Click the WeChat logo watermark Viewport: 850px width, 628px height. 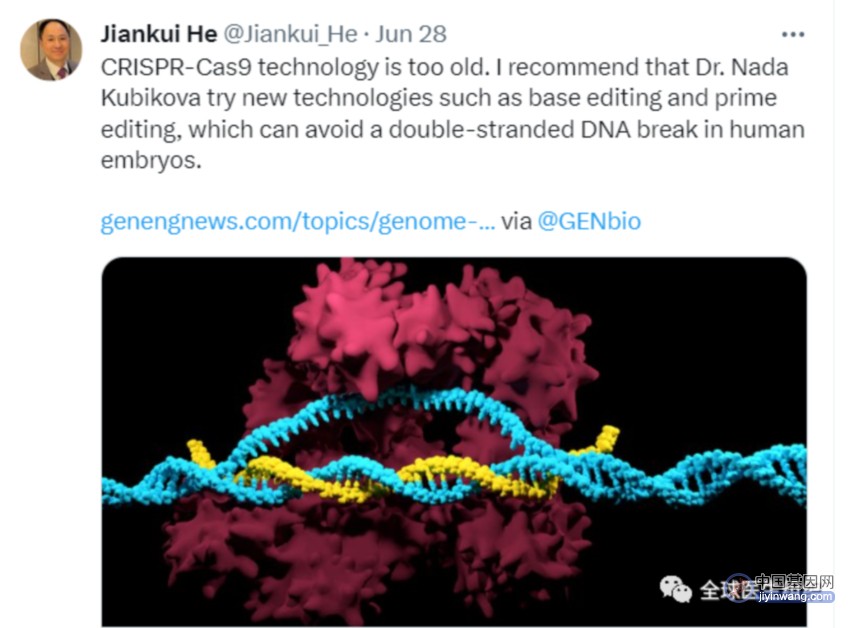pos(675,588)
